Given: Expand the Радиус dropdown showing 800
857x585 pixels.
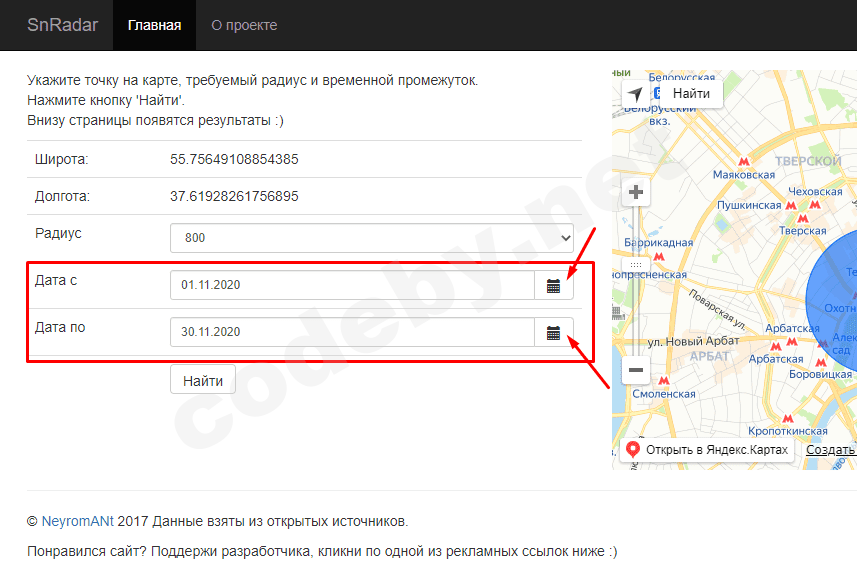Looking at the screenshot, I should [x=372, y=238].
